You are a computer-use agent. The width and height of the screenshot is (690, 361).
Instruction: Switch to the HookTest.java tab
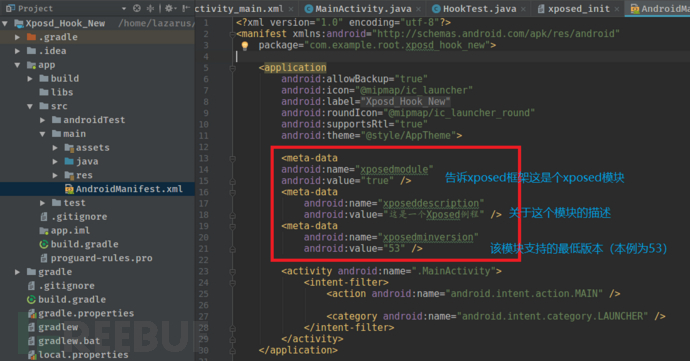tap(480, 9)
